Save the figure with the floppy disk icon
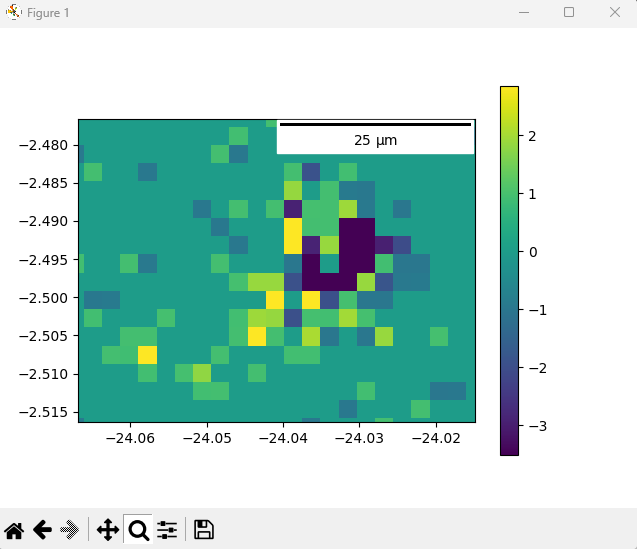The height and width of the screenshot is (549, 637). tap(203, 530)
